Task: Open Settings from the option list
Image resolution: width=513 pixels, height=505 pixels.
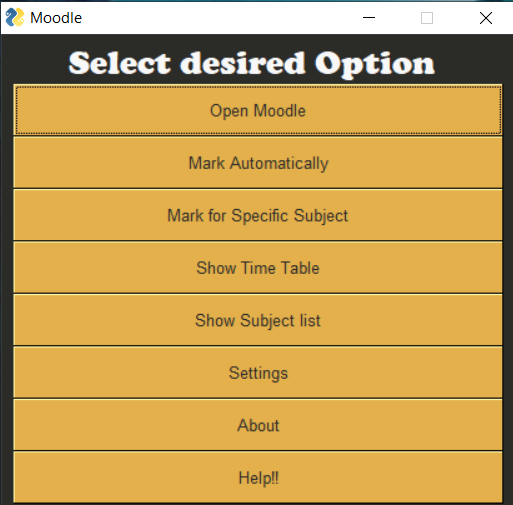Action: coord(258,372)
